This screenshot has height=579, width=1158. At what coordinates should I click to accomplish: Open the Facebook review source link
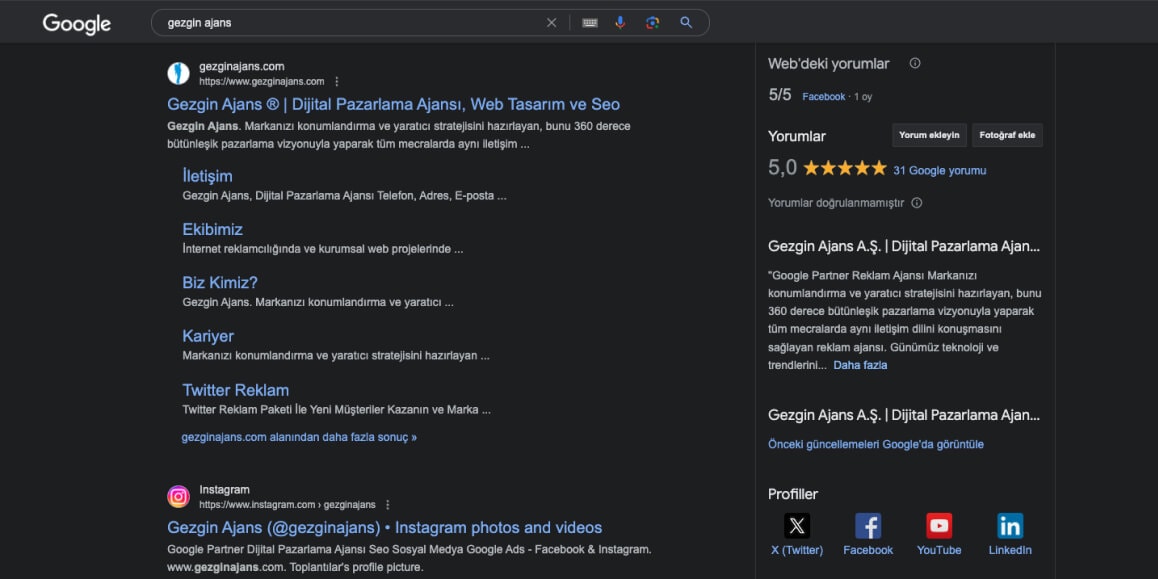click(x=823, y=97)
